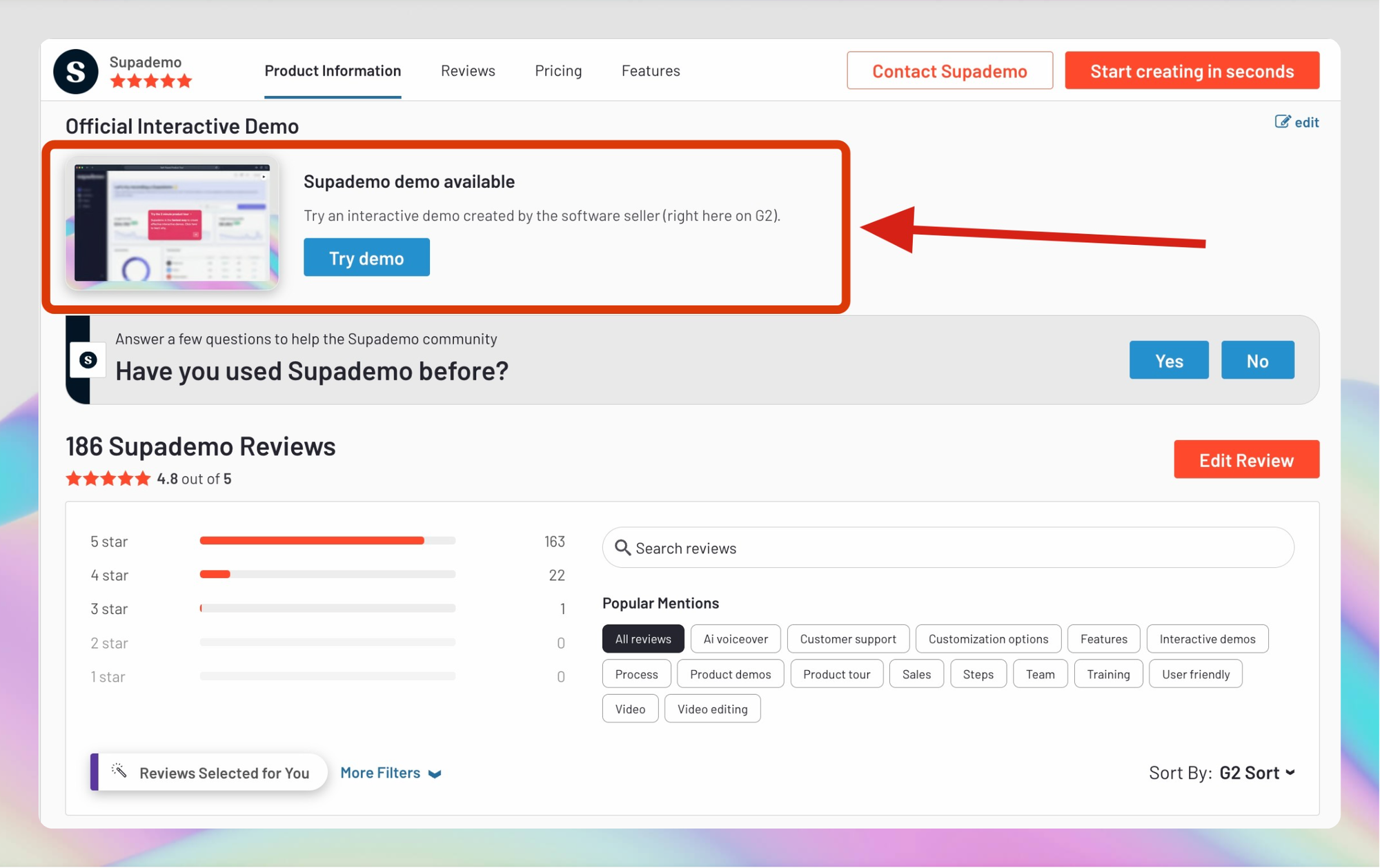Click the '5 star' row label
This screenshot has width=1380, height=868.
(x=109, y=542)
